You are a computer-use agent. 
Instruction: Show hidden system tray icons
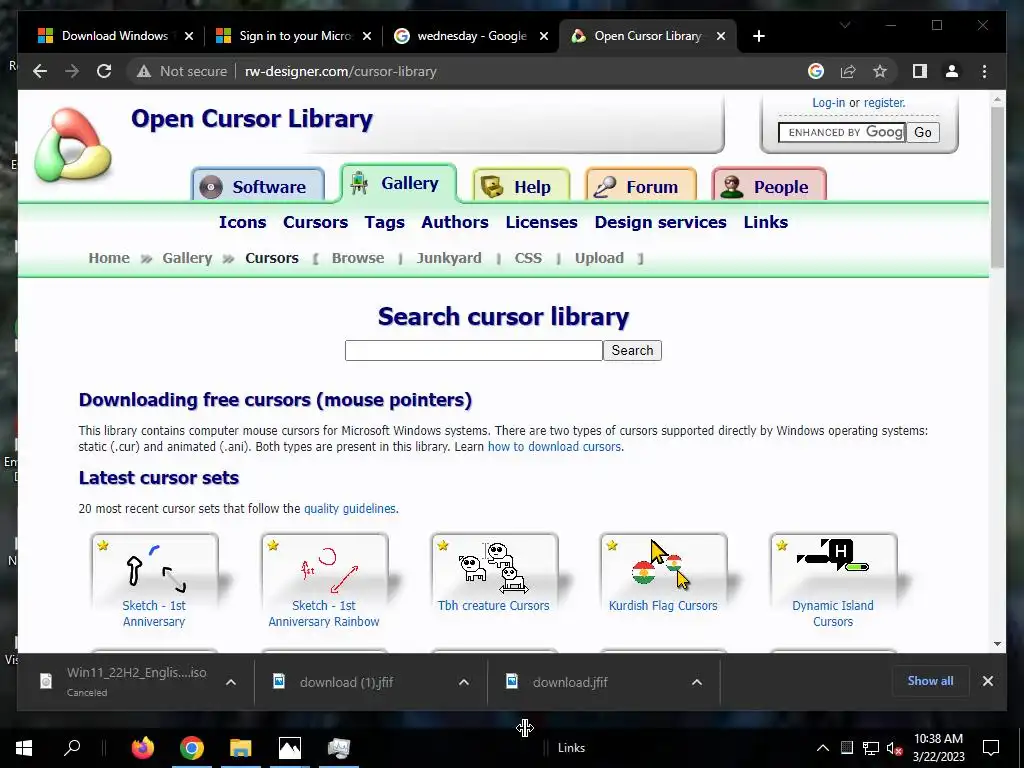coord(823,748)
